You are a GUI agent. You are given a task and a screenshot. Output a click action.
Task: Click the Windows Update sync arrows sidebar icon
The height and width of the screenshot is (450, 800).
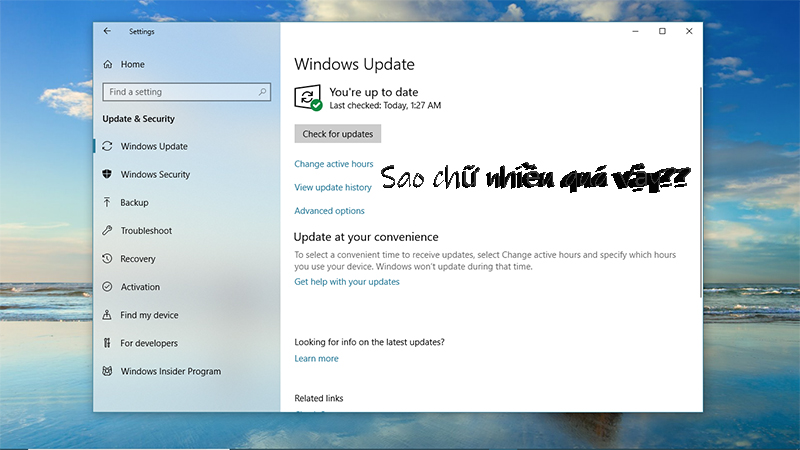pyautogui.click(x=107, y=146)
